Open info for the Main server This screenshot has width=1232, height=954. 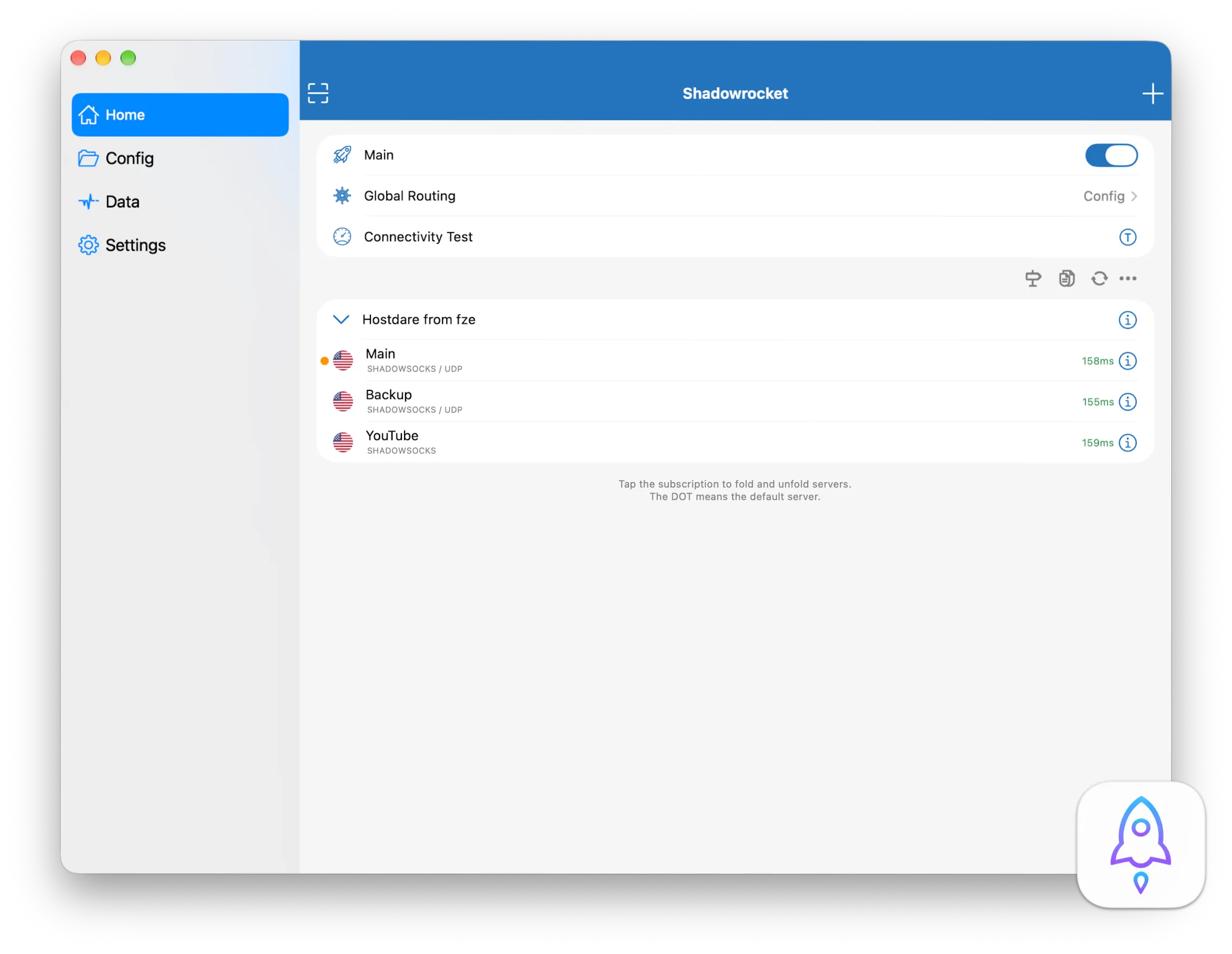click(1127, 361)
